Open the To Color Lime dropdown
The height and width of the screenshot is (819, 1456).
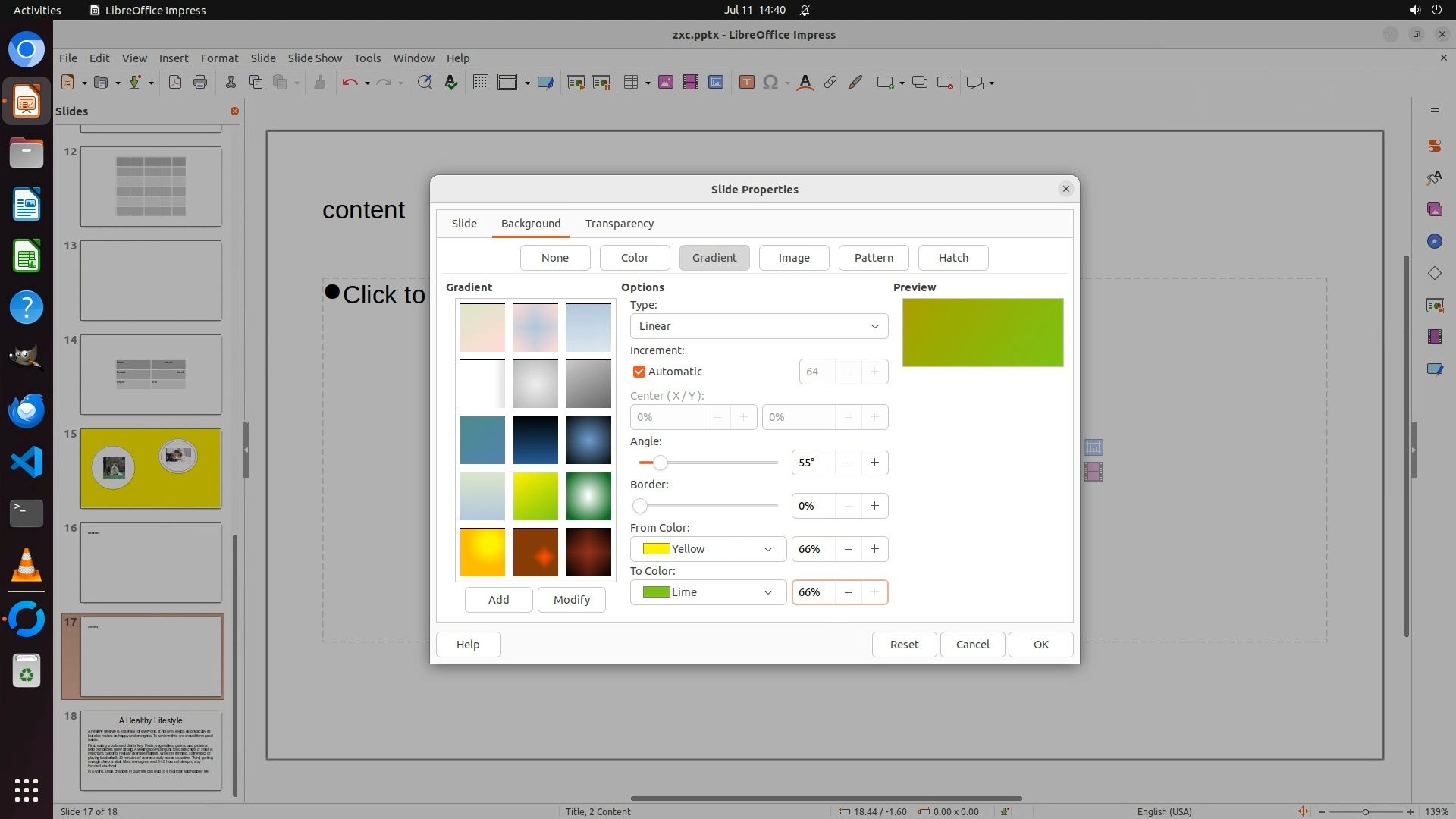click(708, 592)
